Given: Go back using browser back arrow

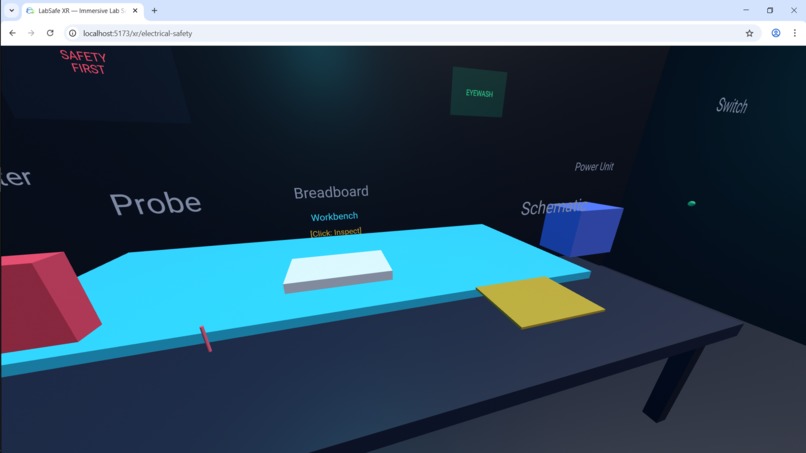Looking at the screenshot, I should 12,33.
